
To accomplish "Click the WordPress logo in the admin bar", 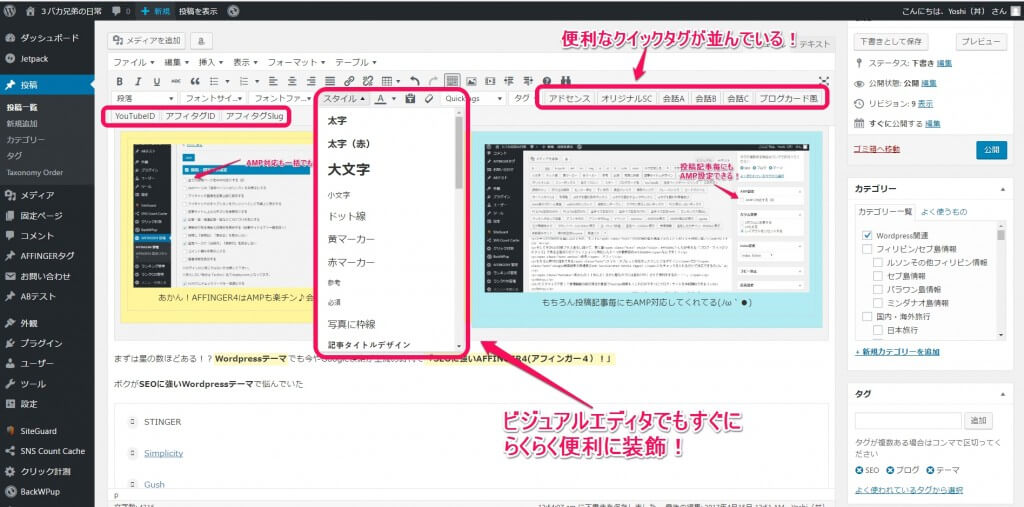I will (9, 11).
